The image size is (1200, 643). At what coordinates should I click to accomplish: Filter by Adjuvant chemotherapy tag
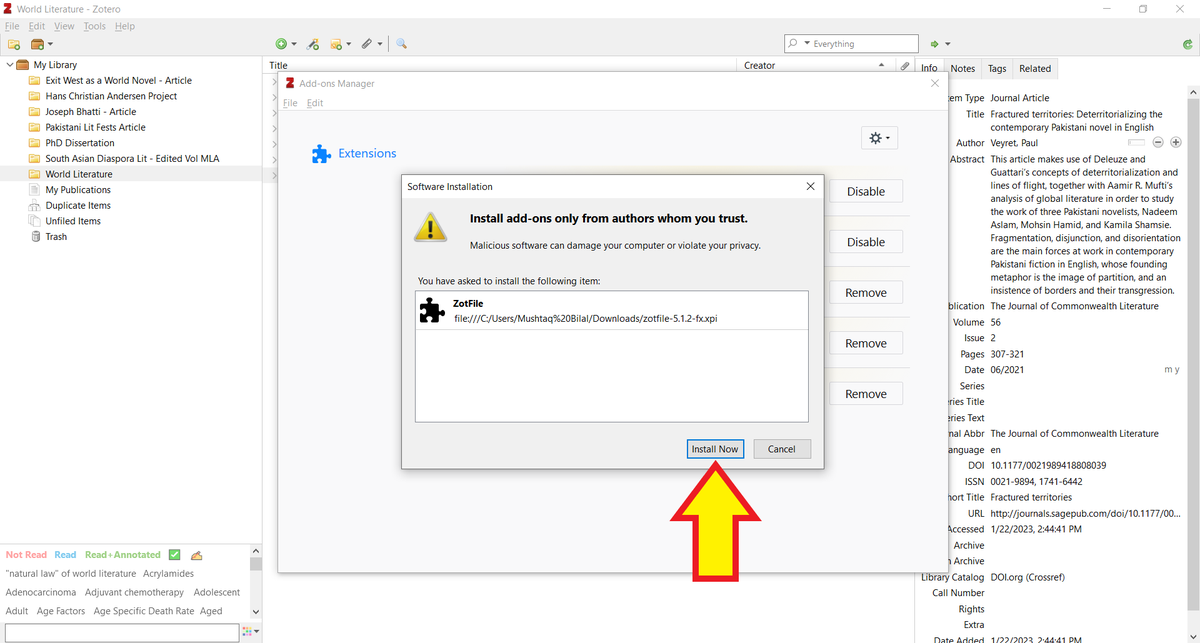click(134, 592)
